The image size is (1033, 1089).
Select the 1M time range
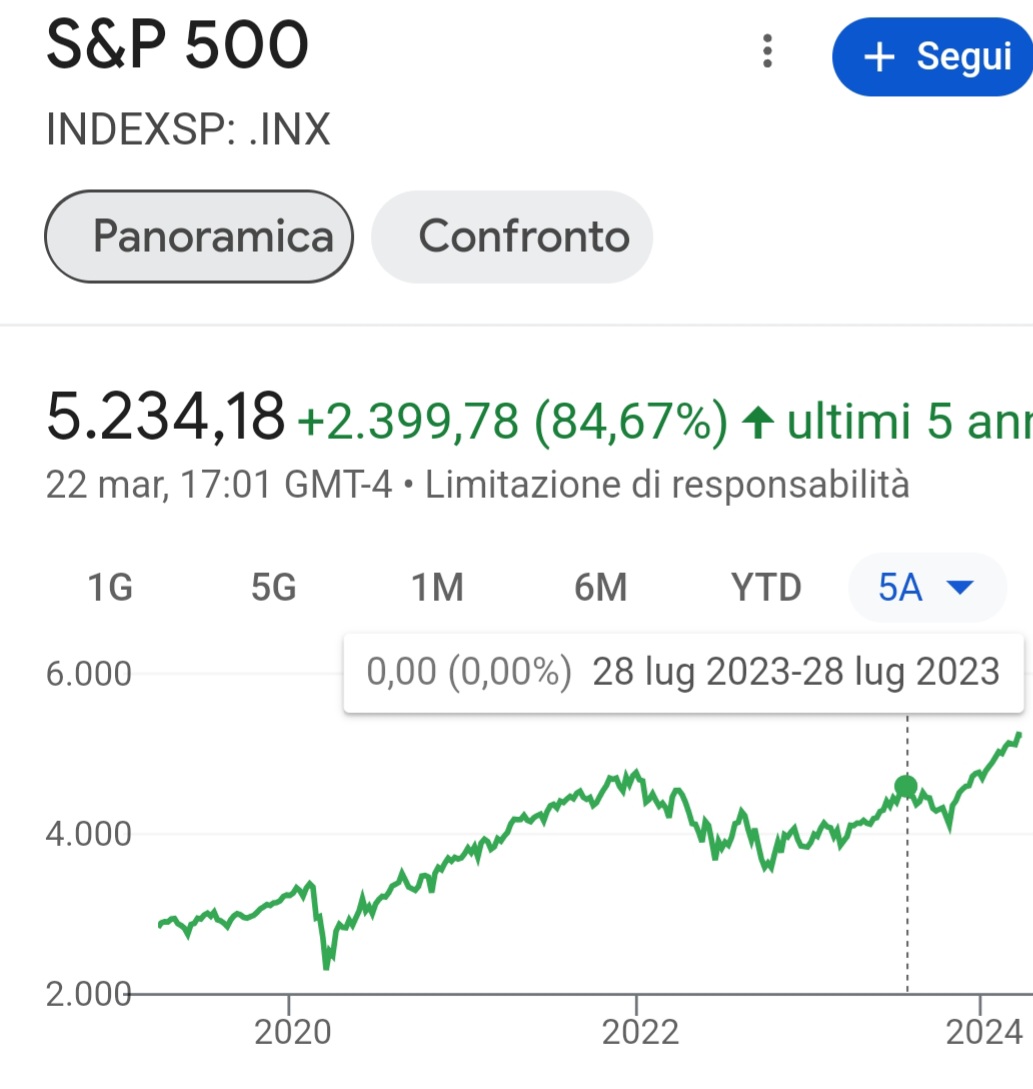coord(437,588)
